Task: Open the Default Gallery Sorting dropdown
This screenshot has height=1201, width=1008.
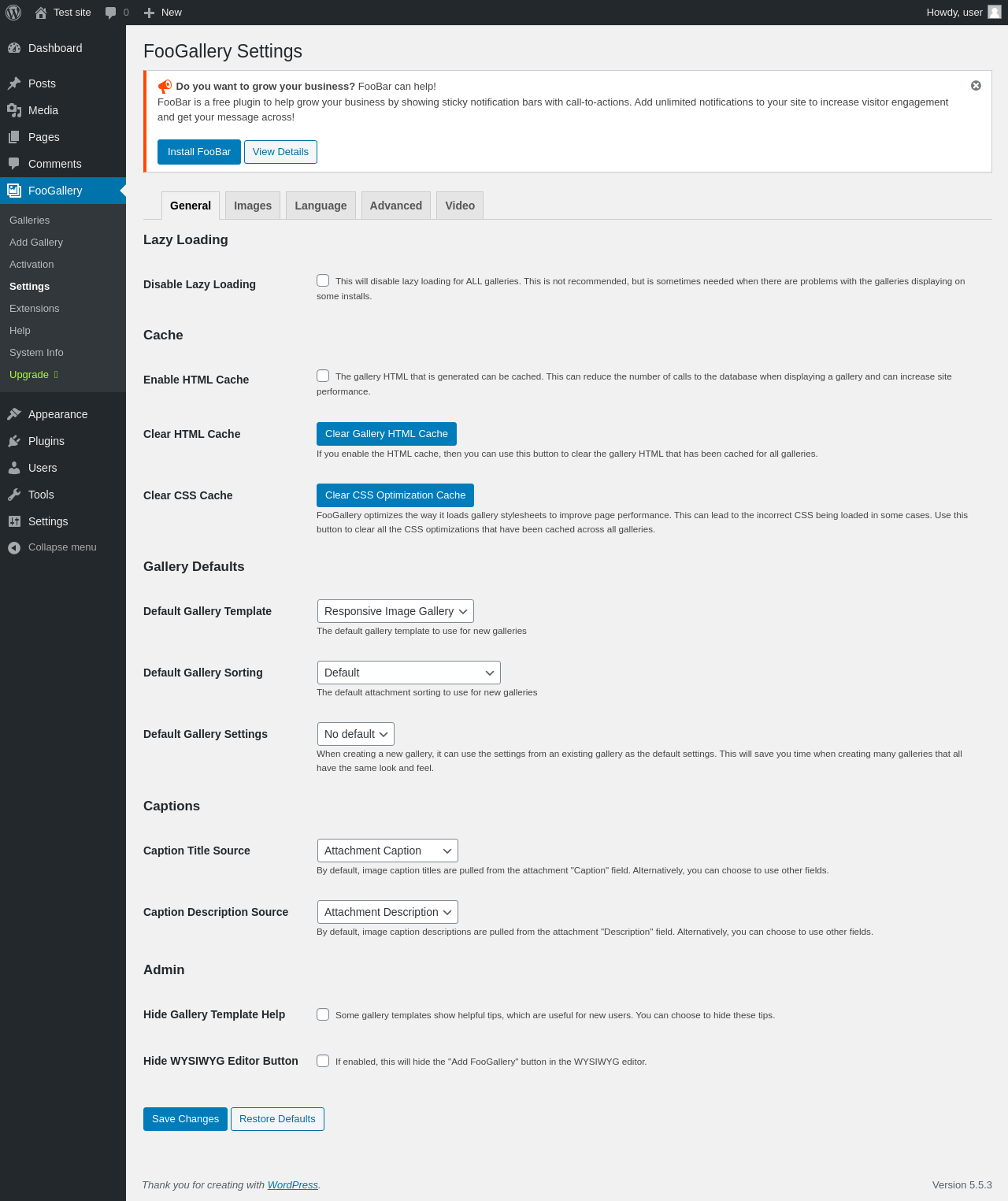Action: (409, 673)
